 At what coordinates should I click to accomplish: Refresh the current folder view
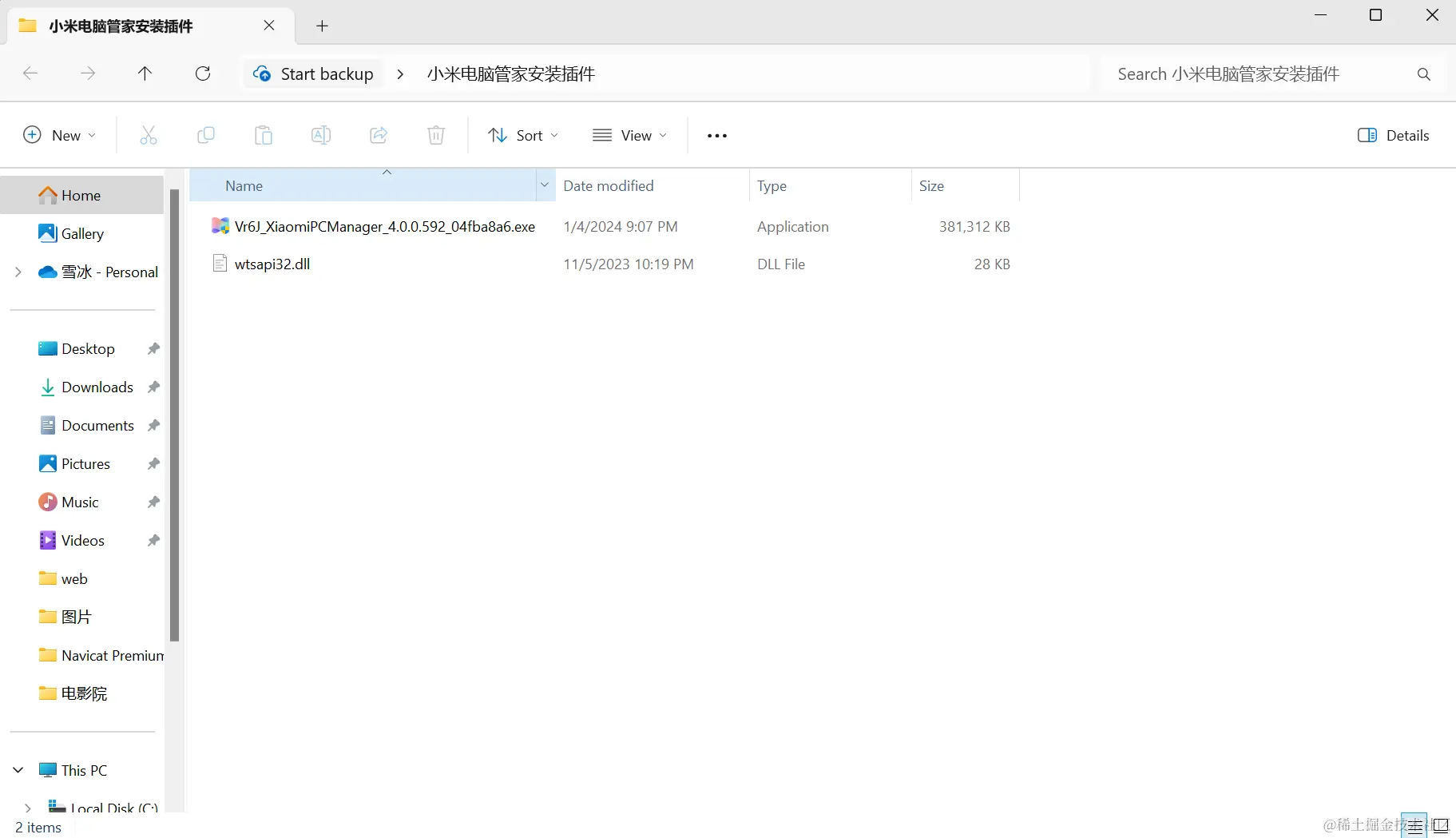click(203, 73)
